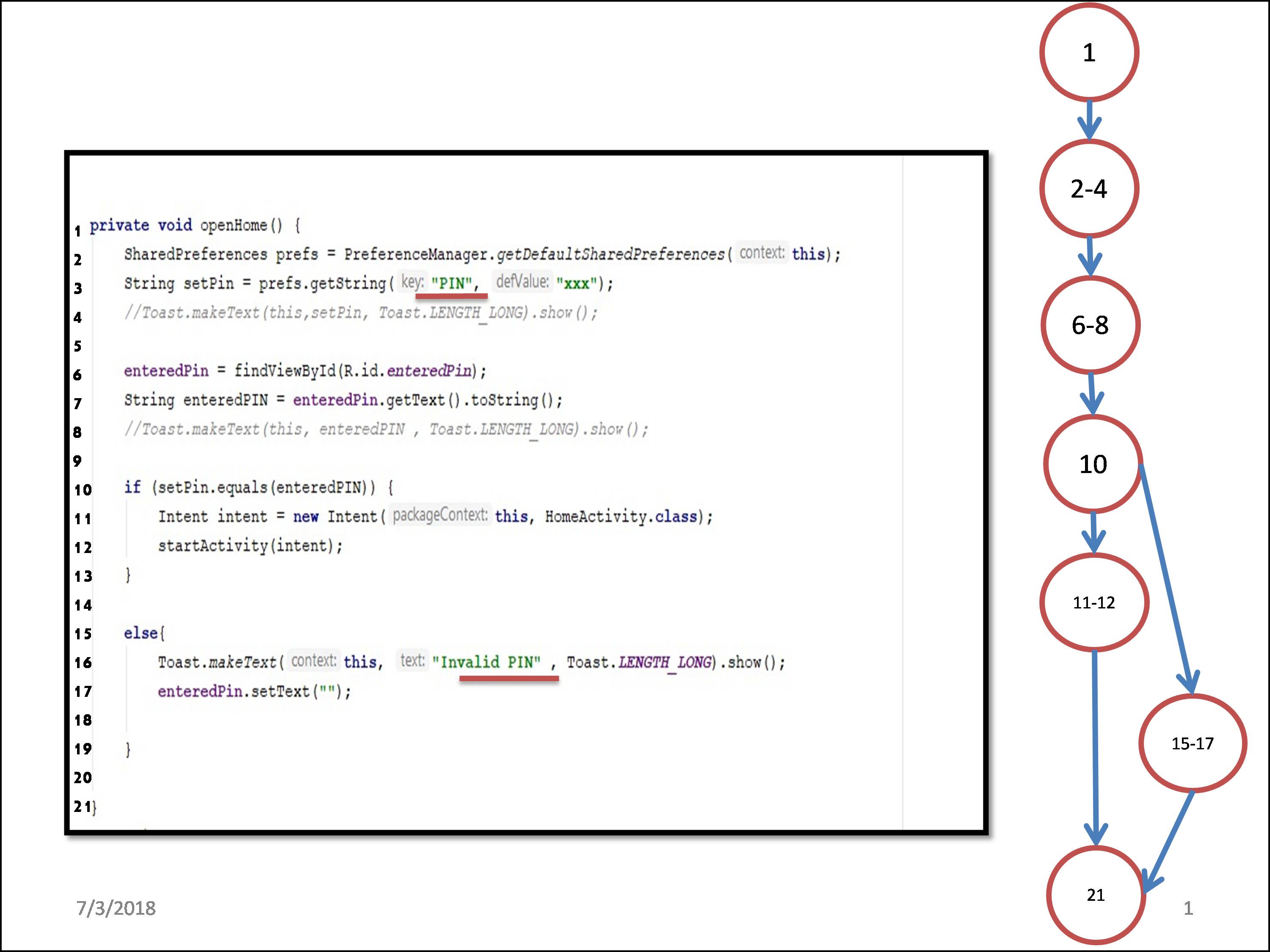Image resolution: width=1270 pixels, height=952 pixels.
Task: Click the end node 21
Action: click(1096, 895)
